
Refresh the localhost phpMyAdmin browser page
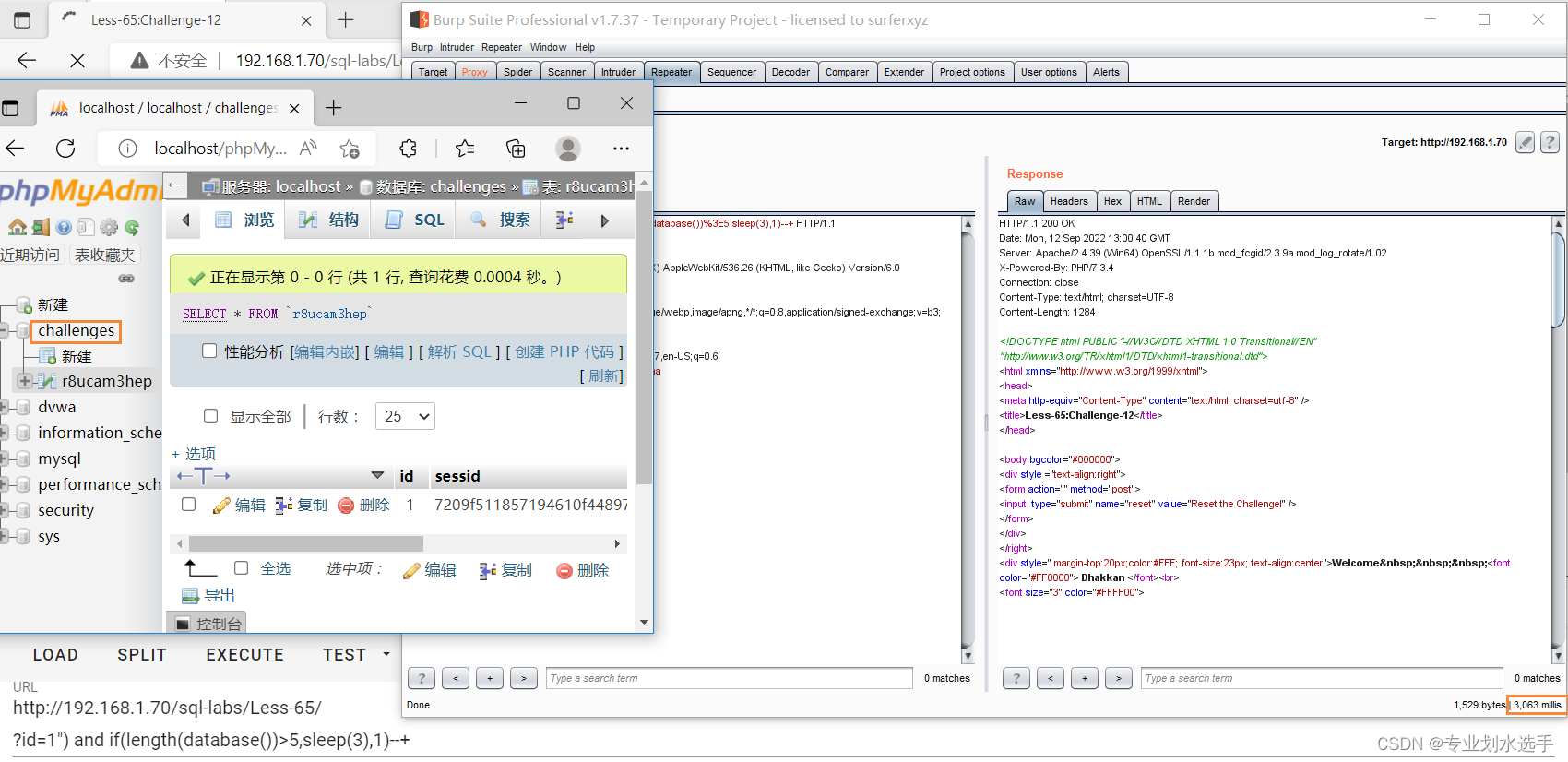(65, 149)
